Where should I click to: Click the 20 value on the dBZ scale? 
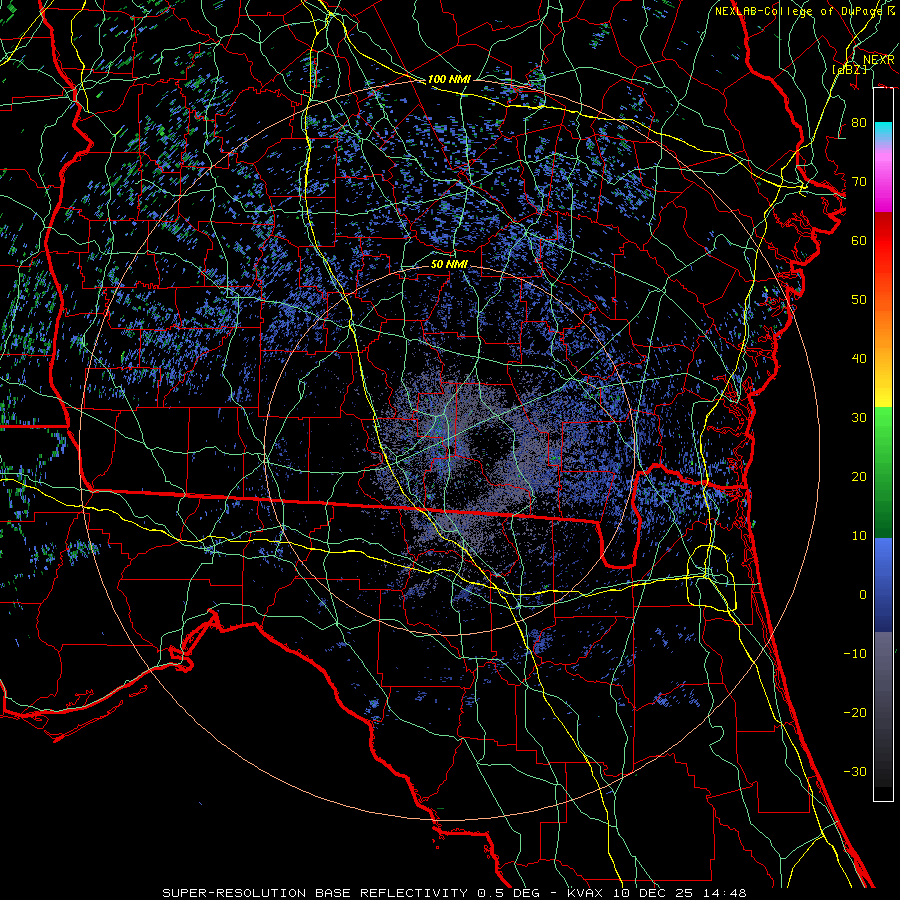(859, 476)
